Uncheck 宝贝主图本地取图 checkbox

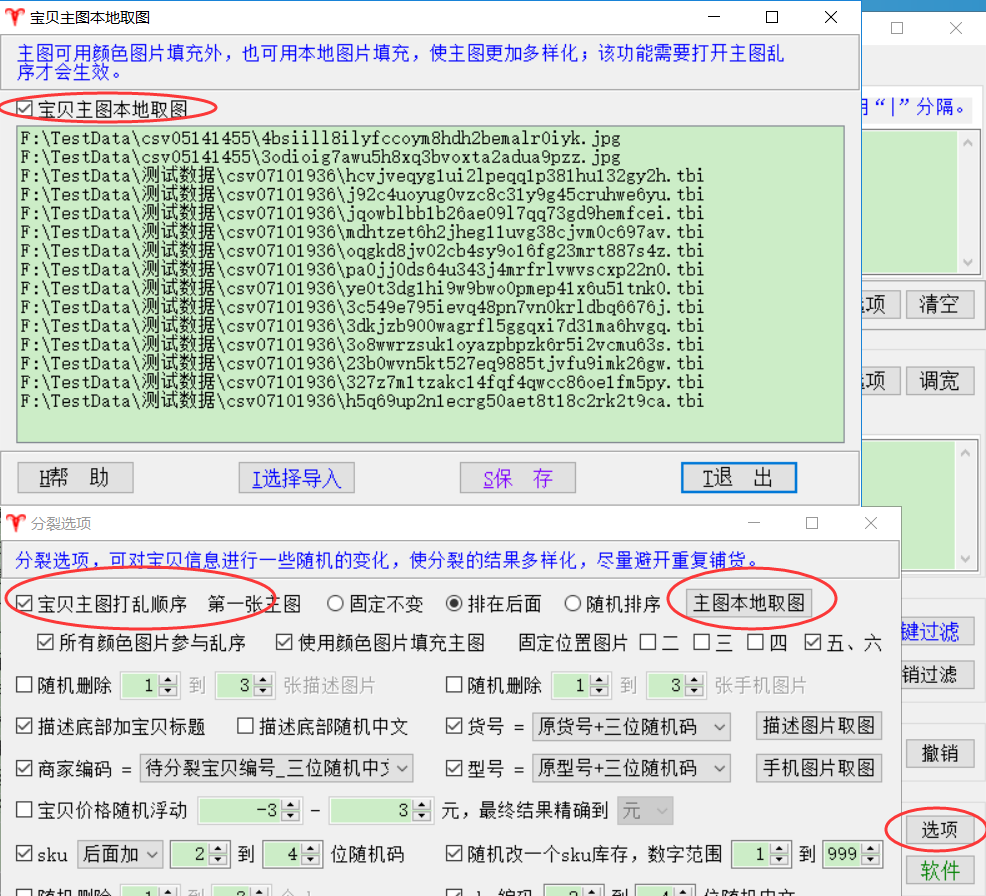[26, 108]
